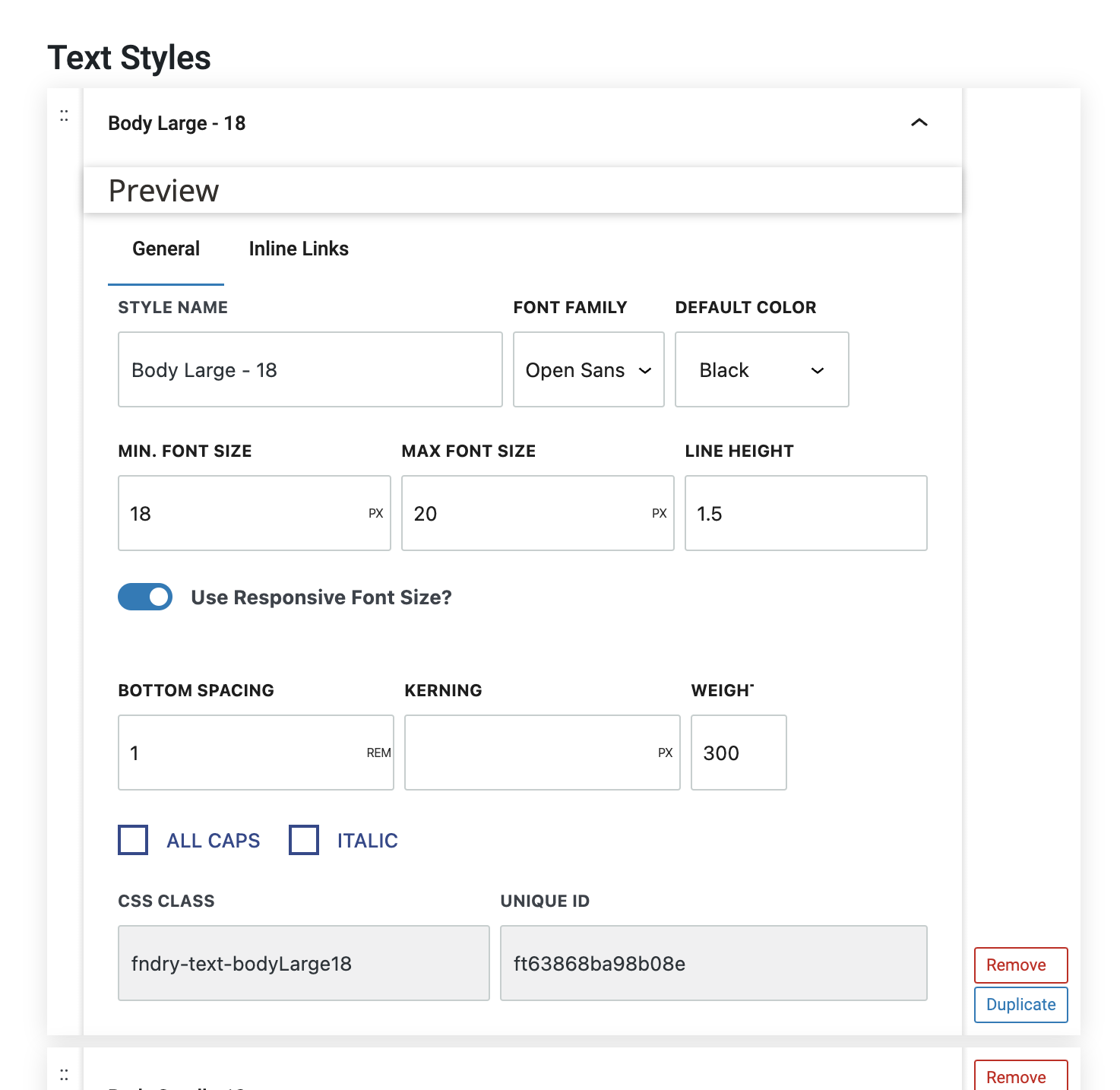Click the Min. Font Size field

click(243, 513)
